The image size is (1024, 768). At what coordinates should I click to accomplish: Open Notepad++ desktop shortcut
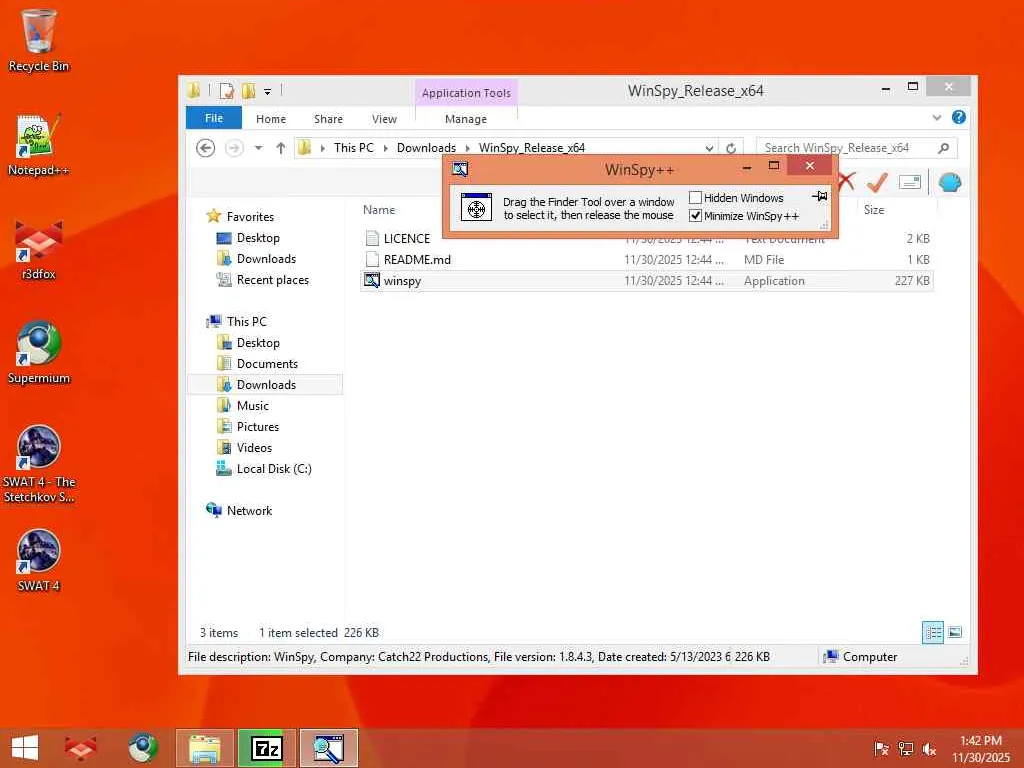click(38, 145)
